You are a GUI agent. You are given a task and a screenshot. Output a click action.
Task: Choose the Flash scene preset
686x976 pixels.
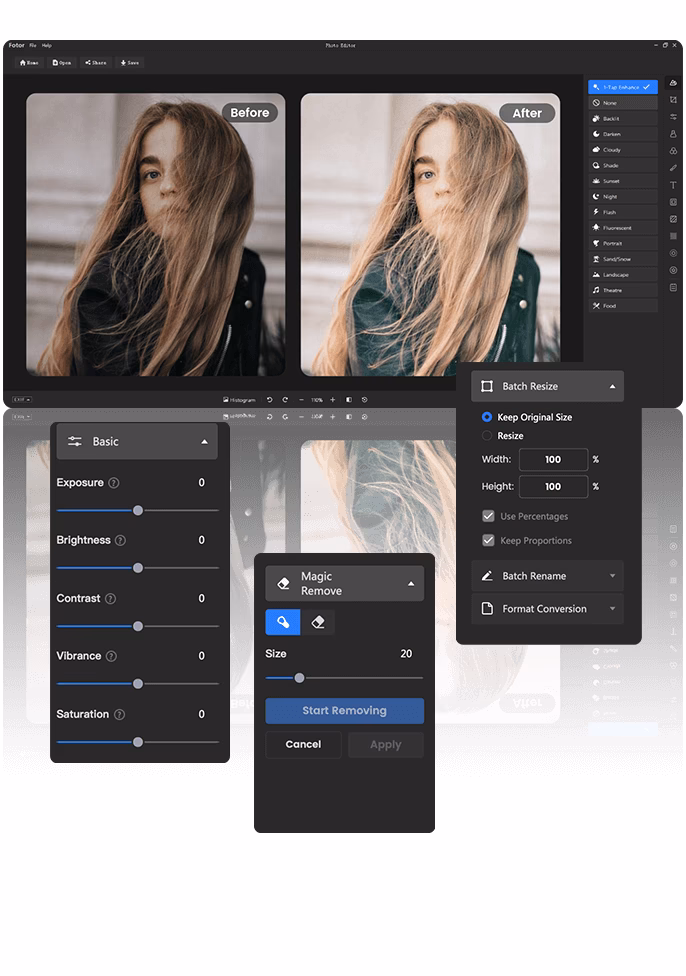tap(623, 212)
